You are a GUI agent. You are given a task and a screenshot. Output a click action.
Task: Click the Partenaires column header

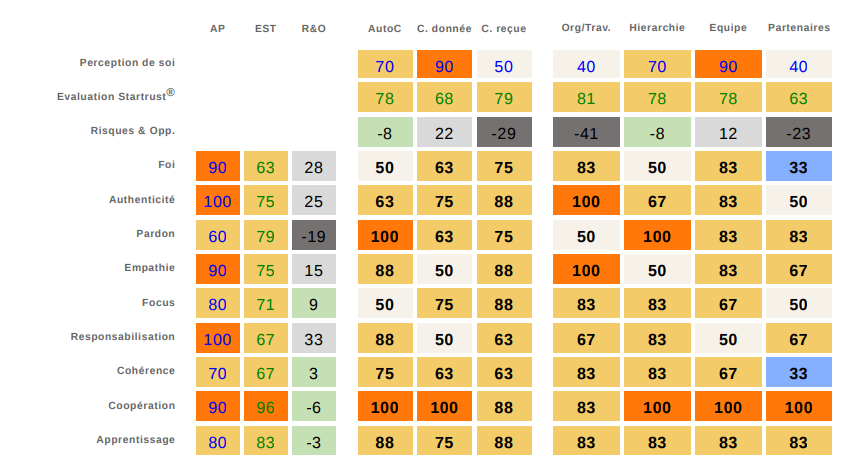click(799, 28)
